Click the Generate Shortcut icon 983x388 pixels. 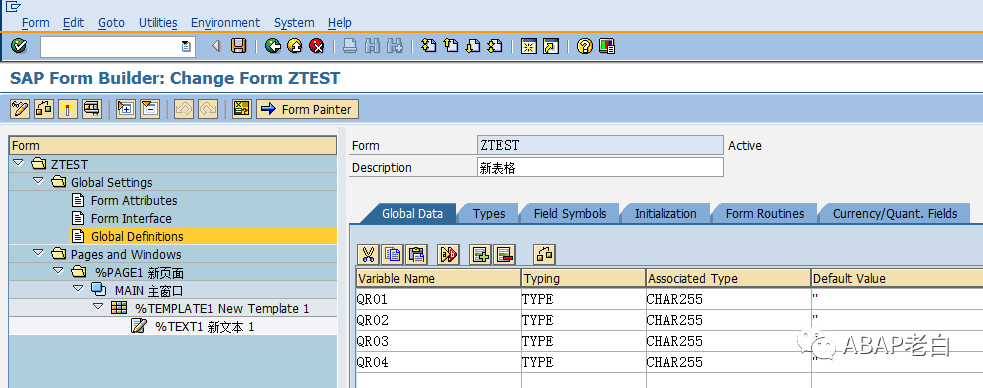tap(550, 46)
